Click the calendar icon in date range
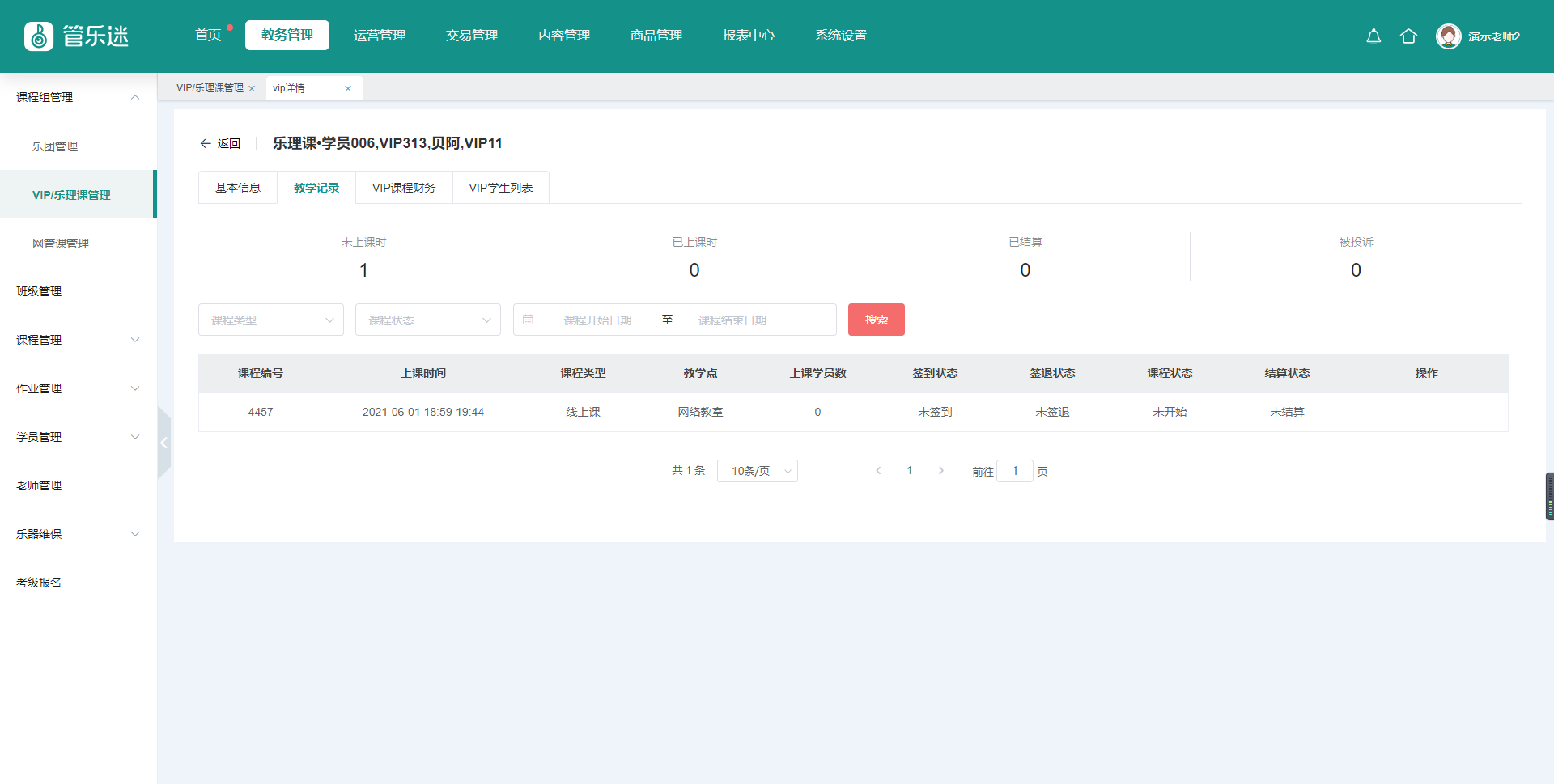 pyautogui.click(x=529, y=320)
